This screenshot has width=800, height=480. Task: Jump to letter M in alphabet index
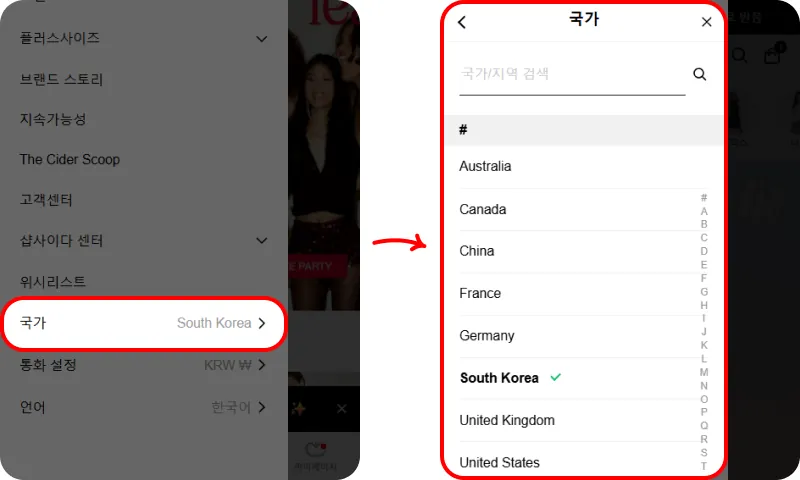(704, 372)
